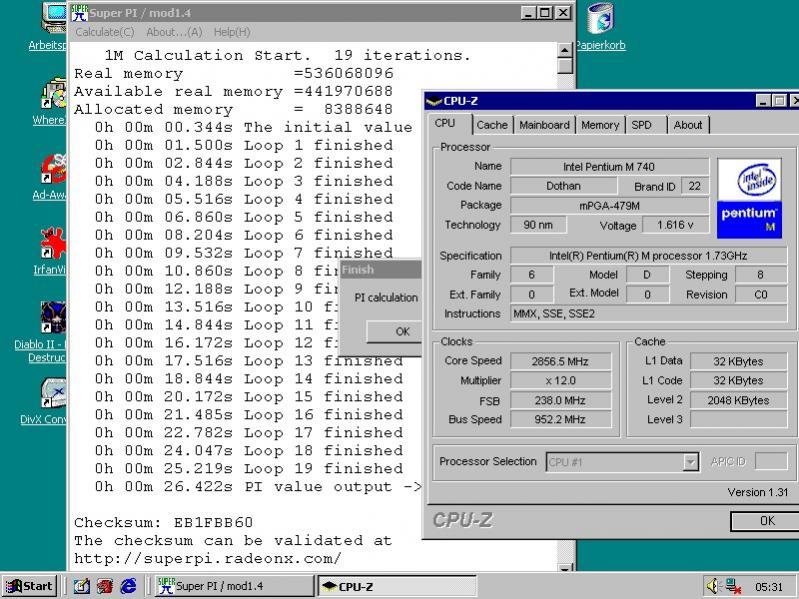Click the network connection tray icon
This screenshot has width=799, height=599.
coord(733,586)
